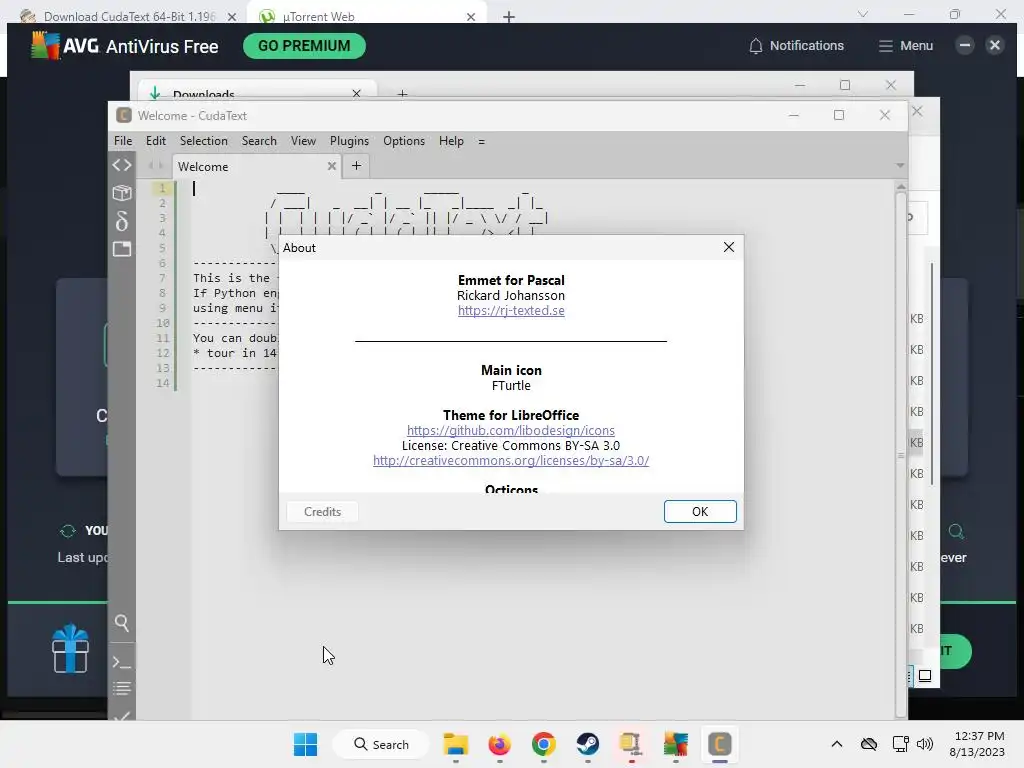The height and width of the screenshot is (768, 1024).
Task: Click the cloud sync tray icon
Action: click(x=869, y=744)
